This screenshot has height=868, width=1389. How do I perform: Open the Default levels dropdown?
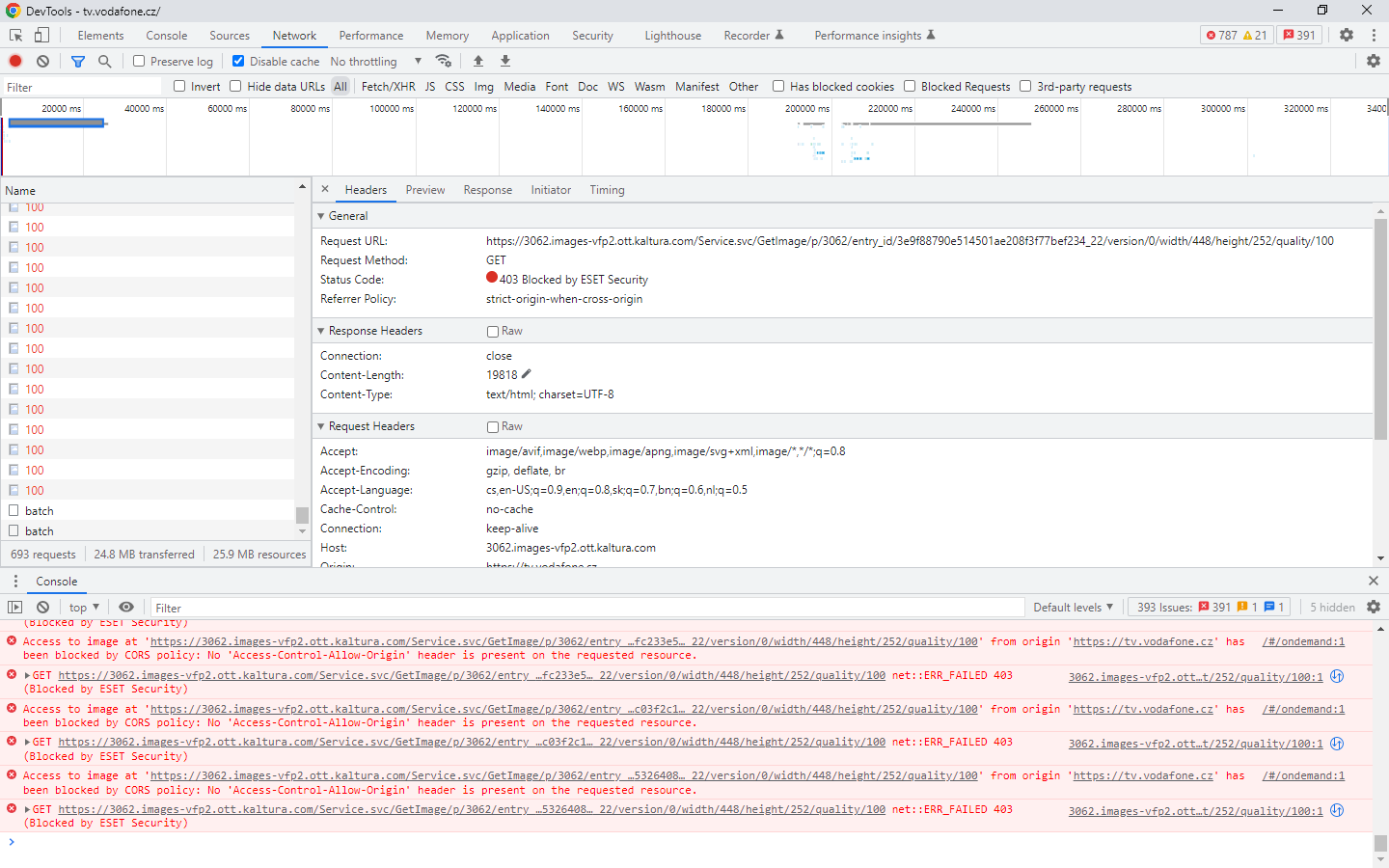[x=1074, y=608]
